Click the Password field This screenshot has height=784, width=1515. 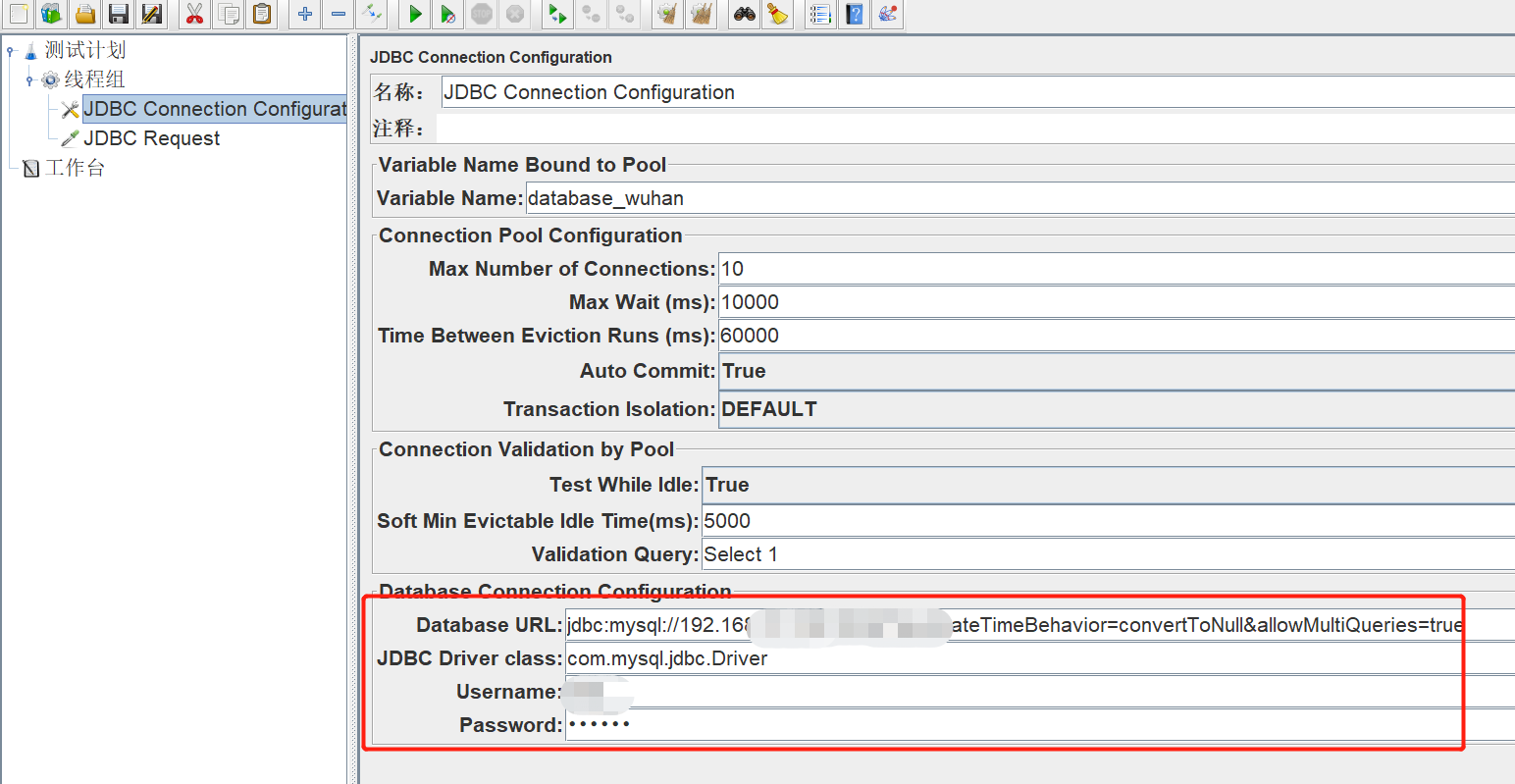[x=1040, y=725]
